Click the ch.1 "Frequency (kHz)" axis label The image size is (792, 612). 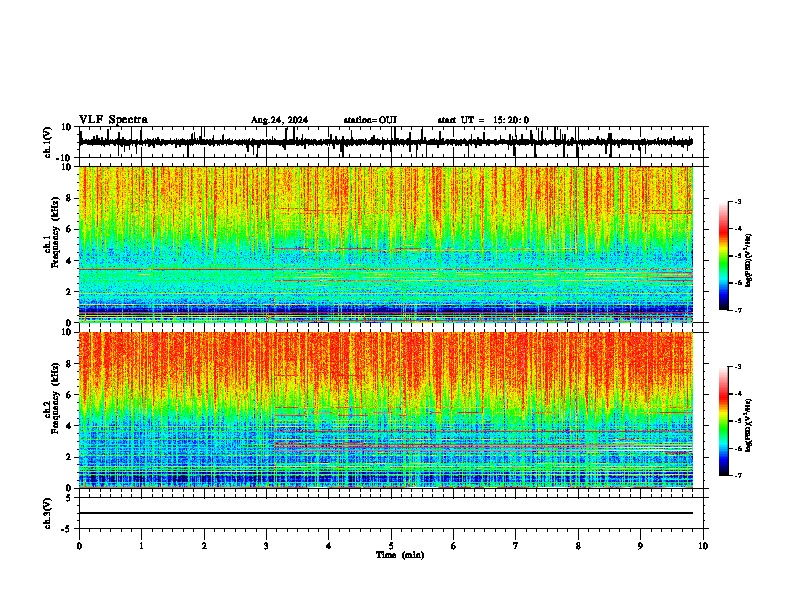tap(55, 232)
